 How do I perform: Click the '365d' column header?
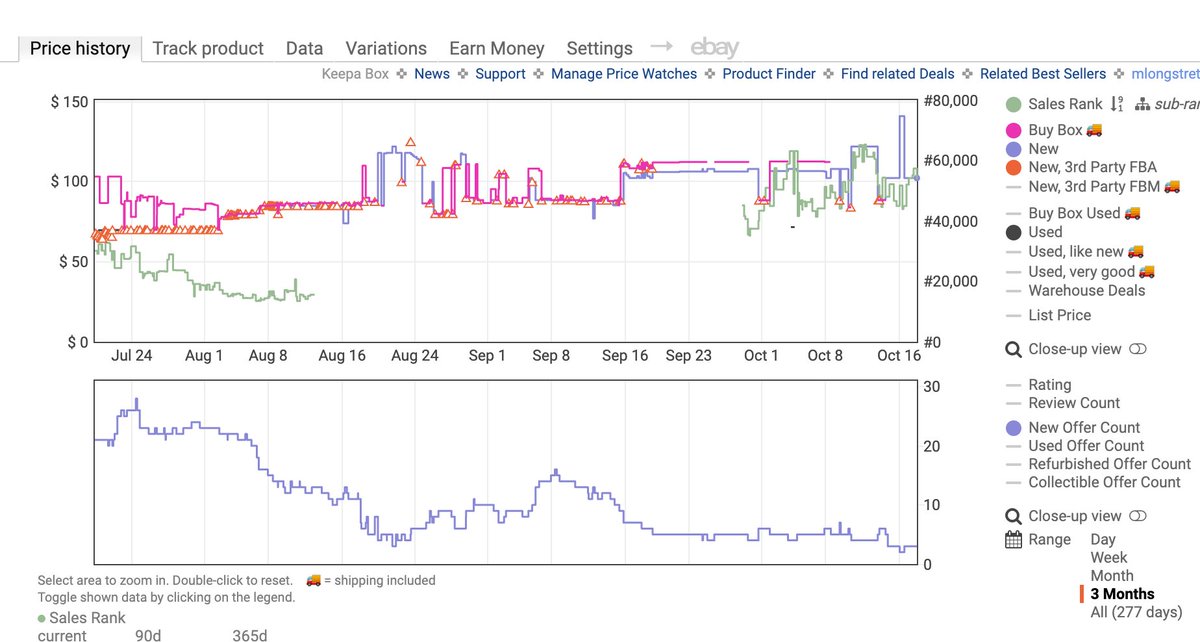pos(249,635)
